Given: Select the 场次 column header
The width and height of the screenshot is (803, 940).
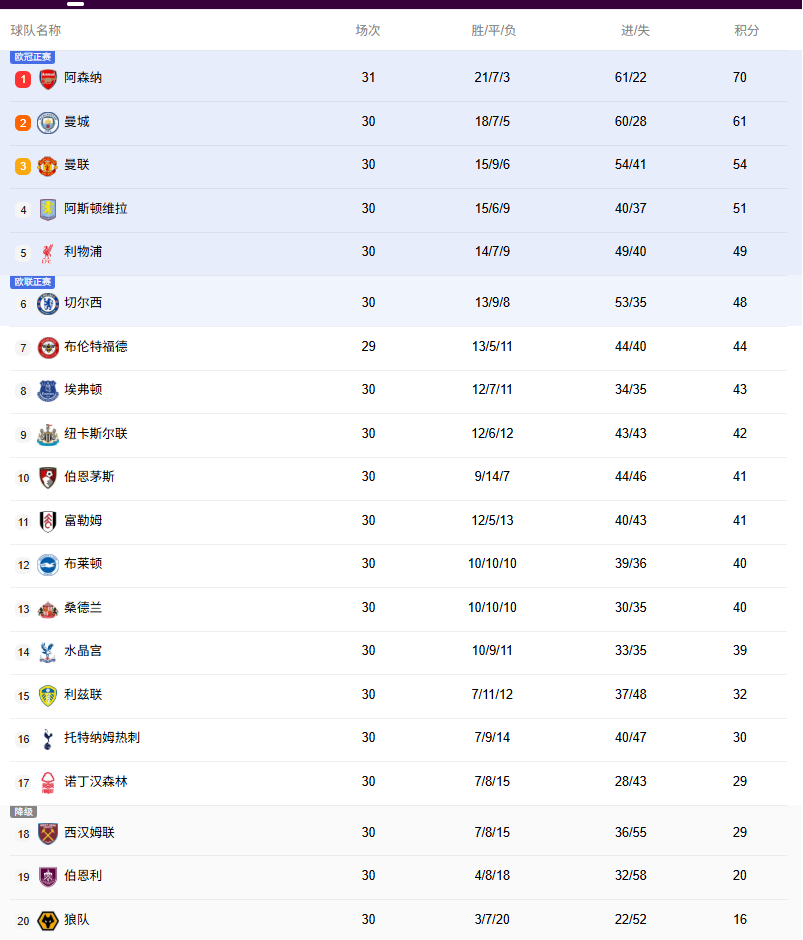Looking at the screenshot, I should pyautogui.click(x=368, y=31).
